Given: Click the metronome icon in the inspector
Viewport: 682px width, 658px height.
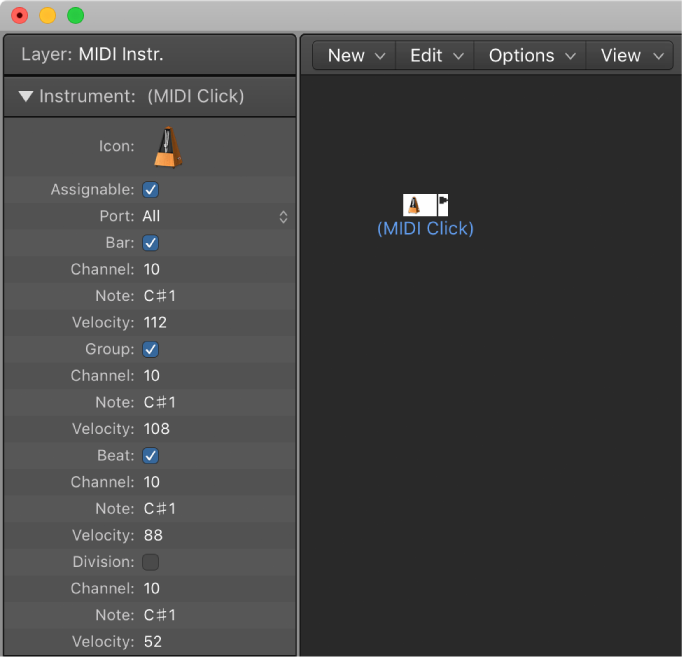Looking at the screenshot, I should tap(168, 147).
